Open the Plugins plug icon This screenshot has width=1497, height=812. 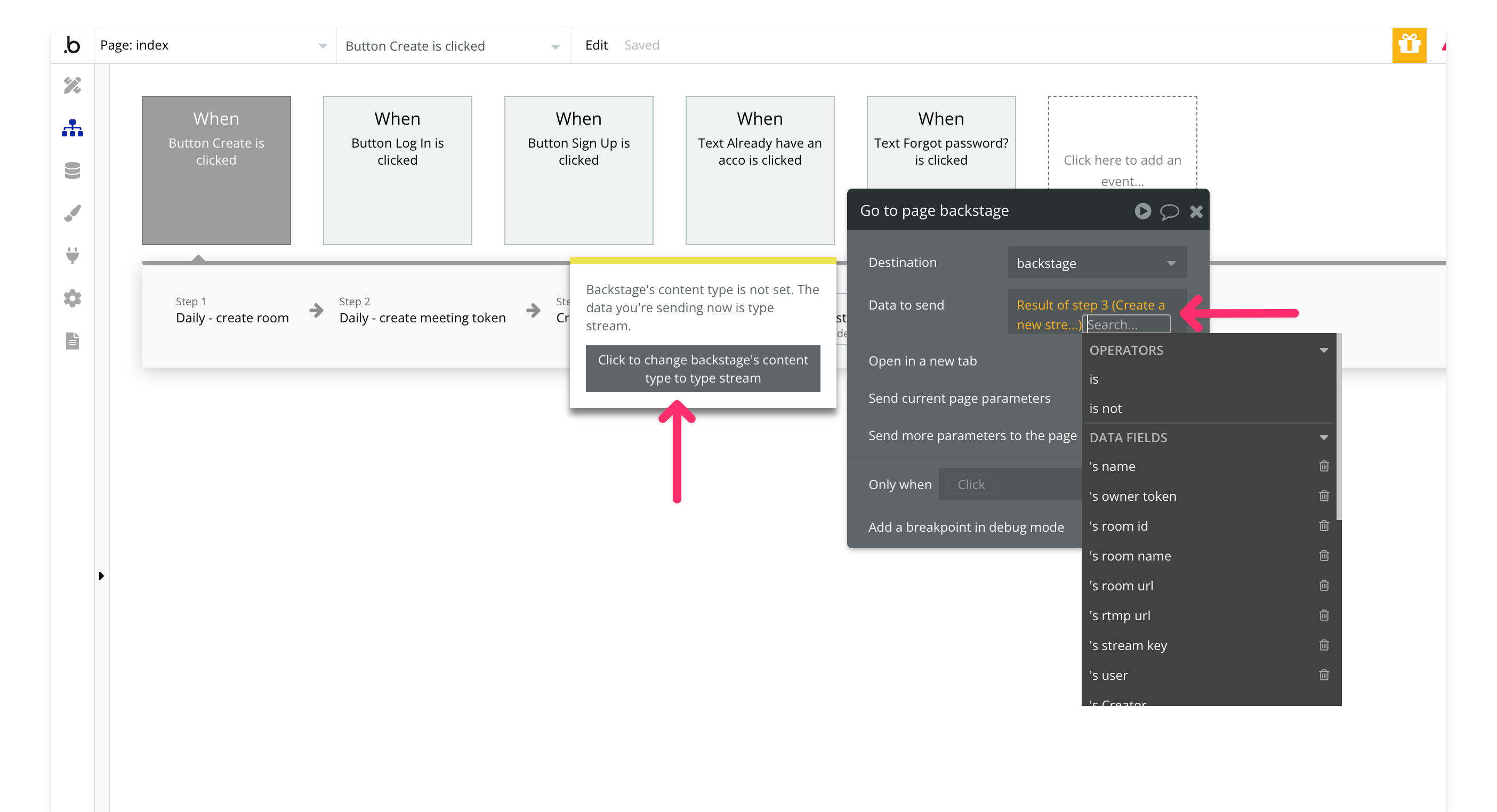72,256
